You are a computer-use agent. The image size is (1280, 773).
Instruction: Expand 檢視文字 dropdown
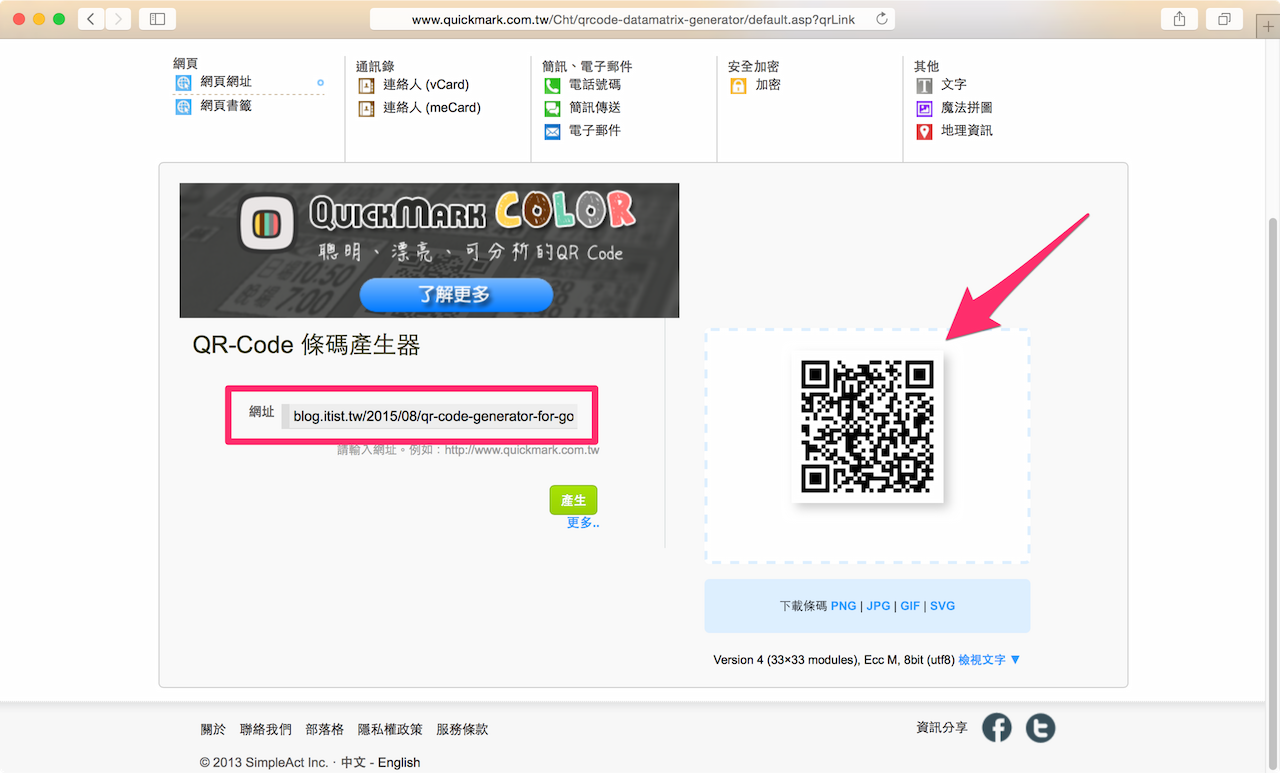pos(989,660)
